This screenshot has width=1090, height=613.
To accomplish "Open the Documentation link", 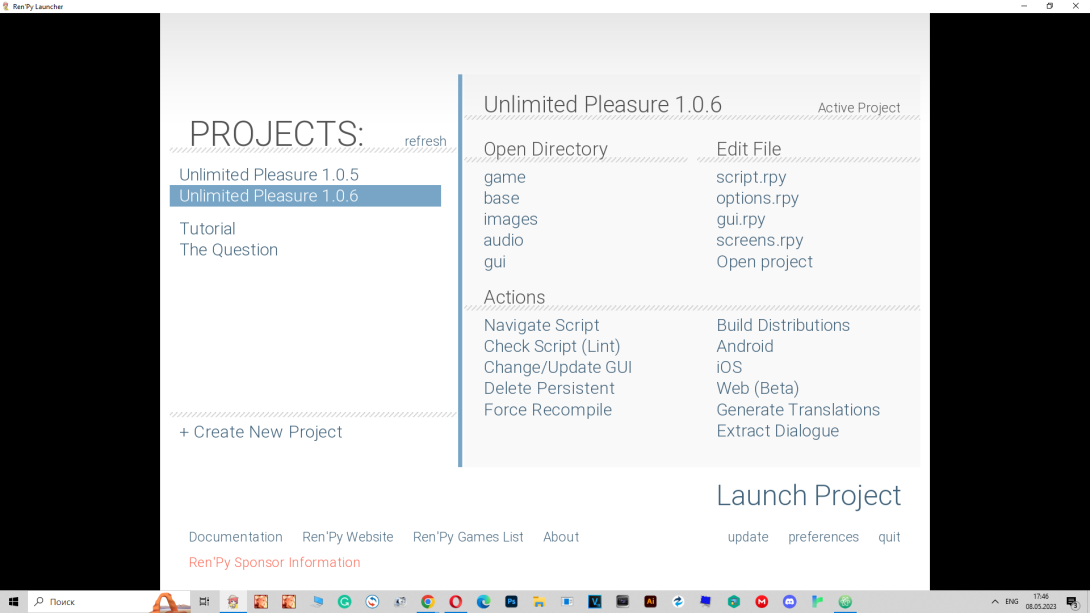I will click(236, 537).
